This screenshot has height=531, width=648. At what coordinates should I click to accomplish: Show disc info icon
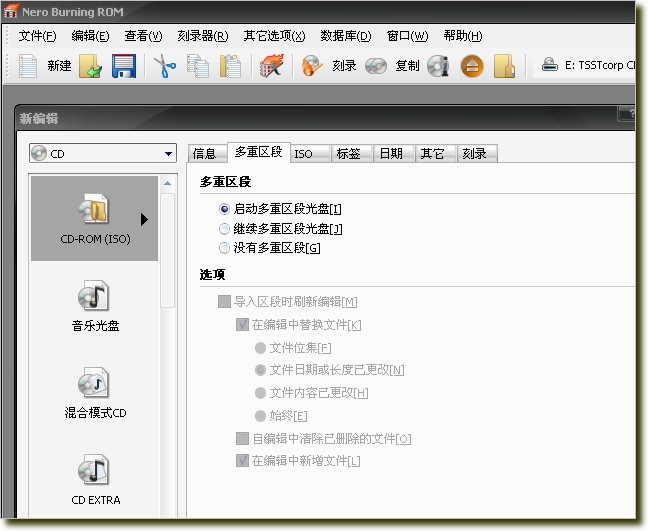438,66
